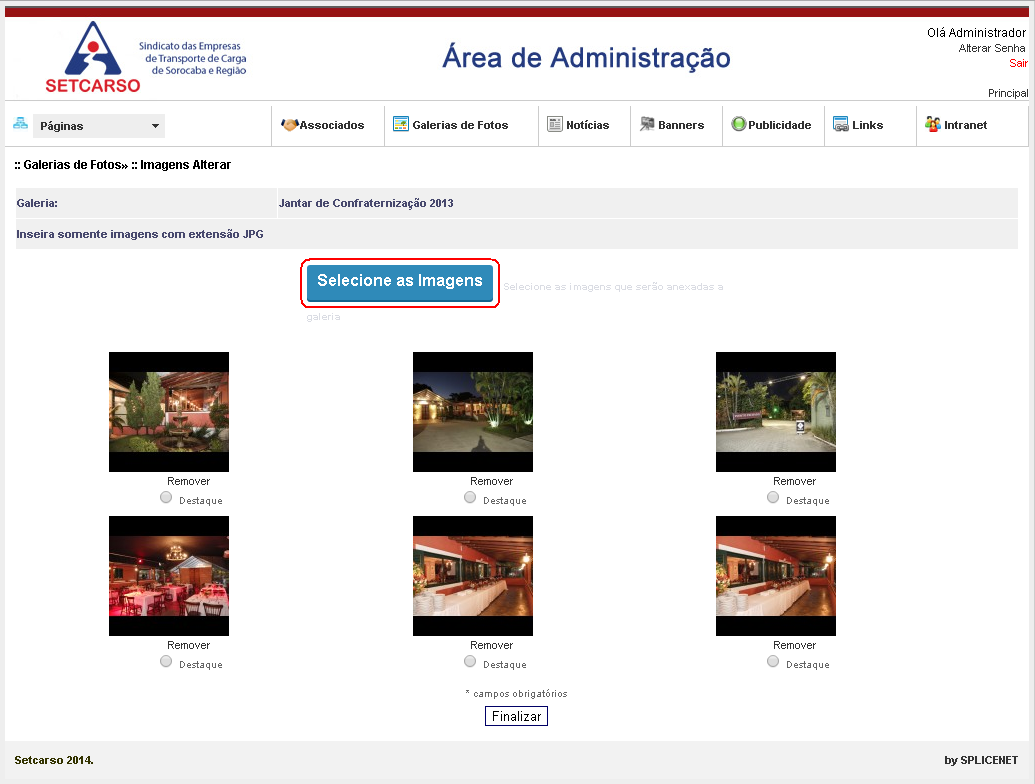Set red dining hall photo as Destaque
Viewport: 1035px width, 784px height.
click(166, 661)
